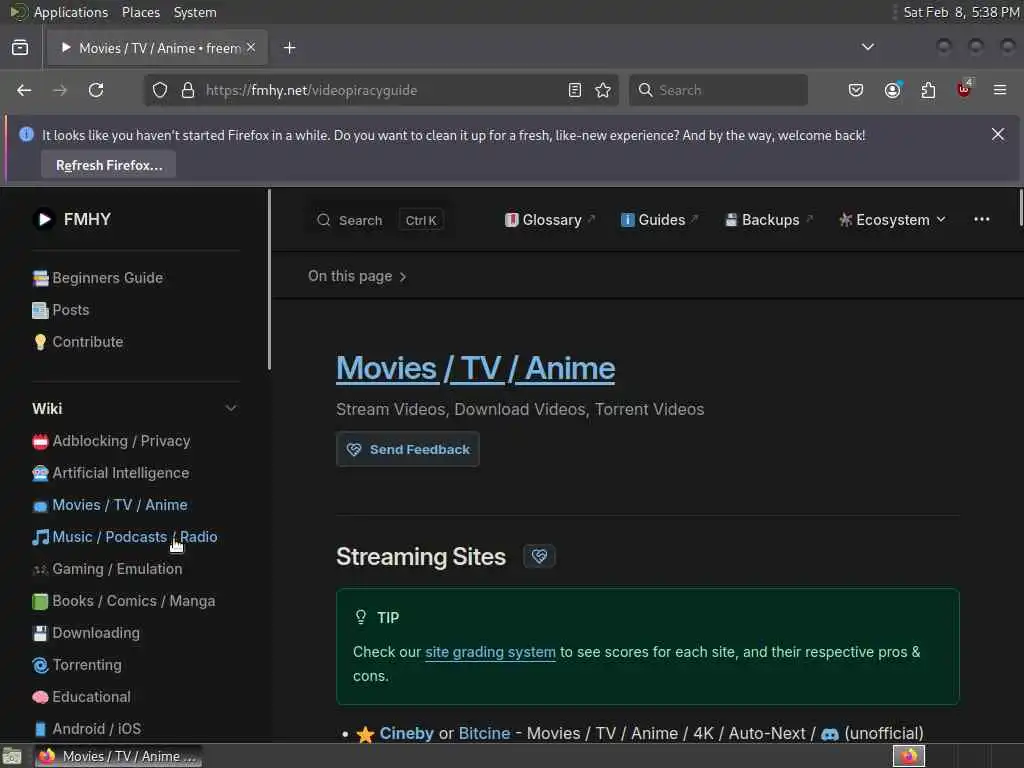This screenshot has width=1024, height=768.
Task: Dismiss the Firefox refresh notification bar
Action: point(998,134)
